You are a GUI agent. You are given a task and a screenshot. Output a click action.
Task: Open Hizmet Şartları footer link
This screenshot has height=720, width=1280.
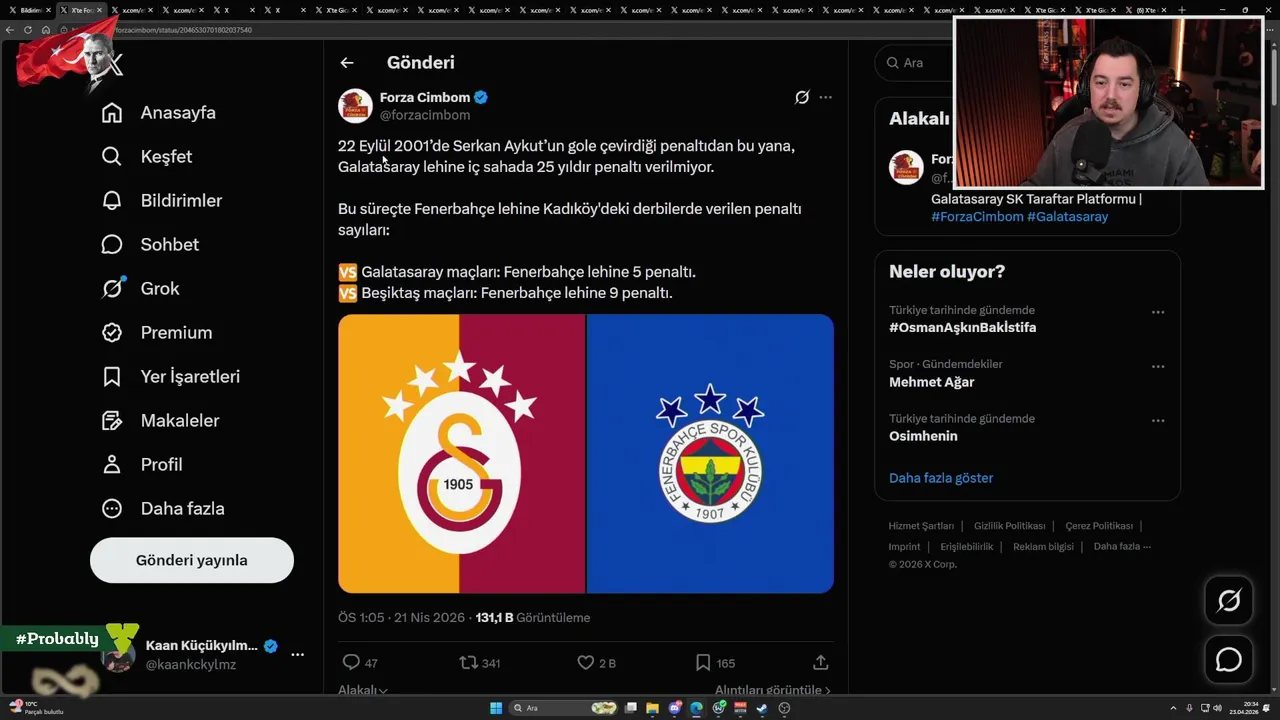(x=921, y=526)
